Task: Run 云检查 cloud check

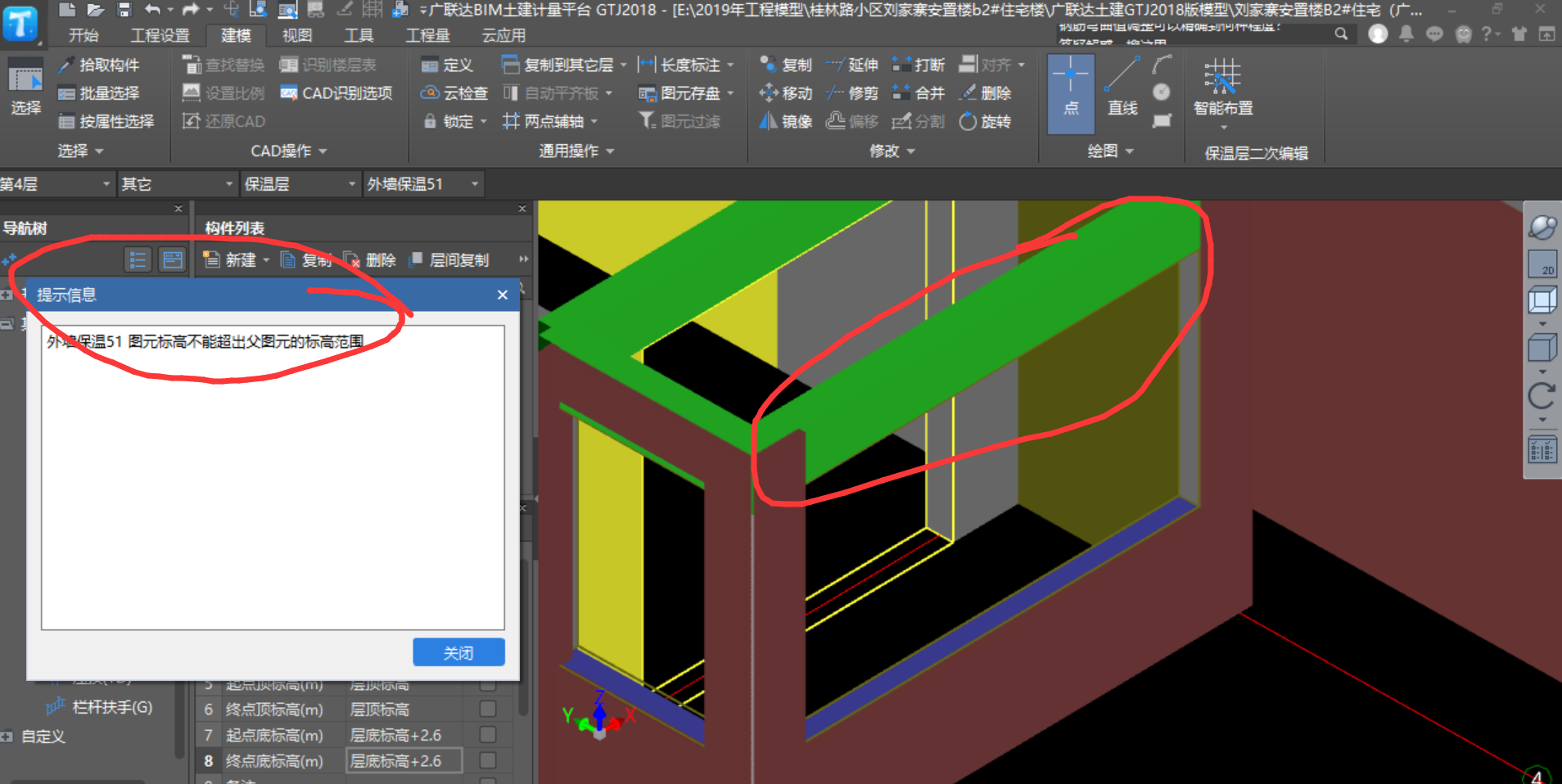Action: pos(454,93)
